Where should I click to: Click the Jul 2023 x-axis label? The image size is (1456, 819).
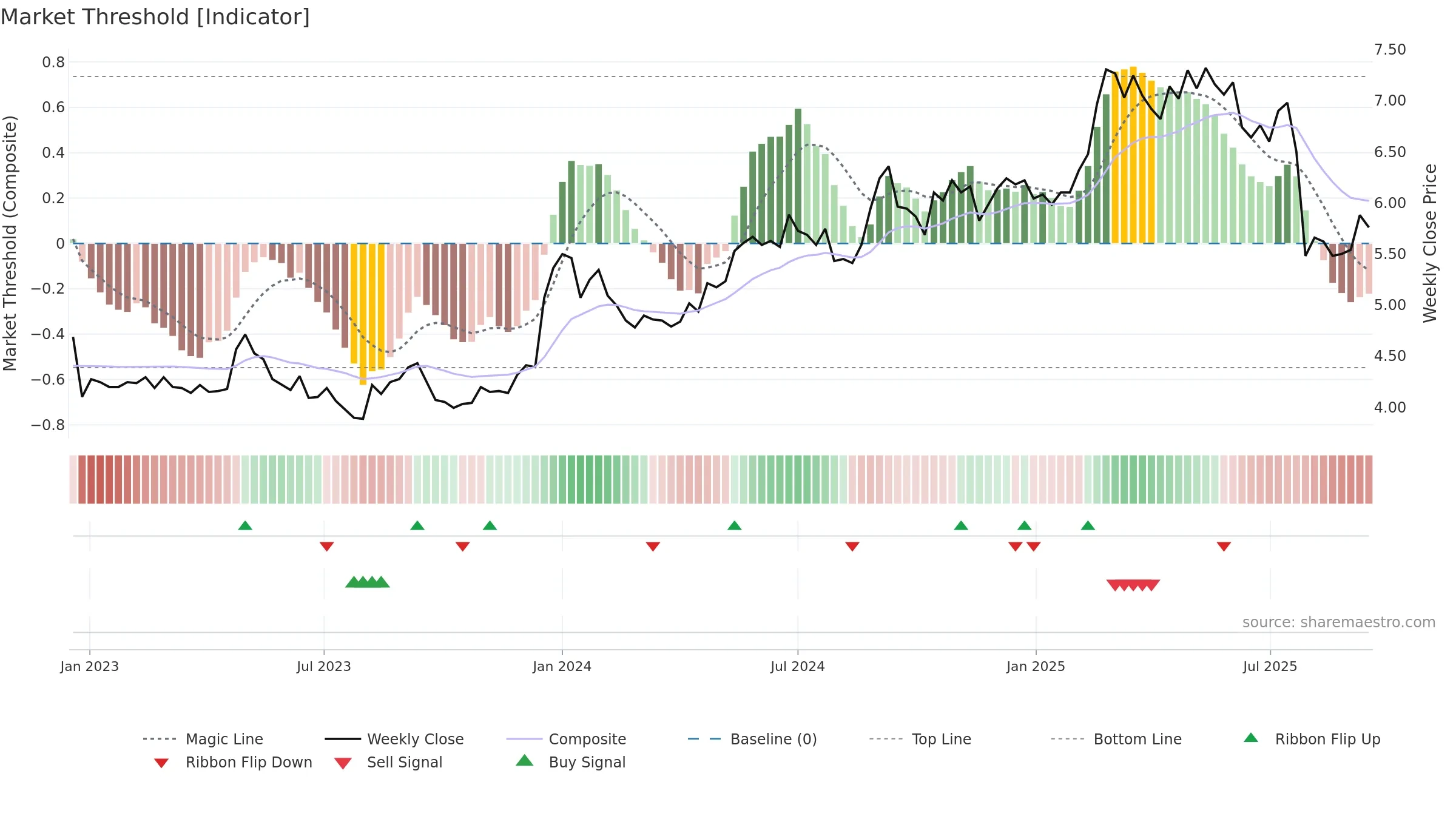pos(324,666)
